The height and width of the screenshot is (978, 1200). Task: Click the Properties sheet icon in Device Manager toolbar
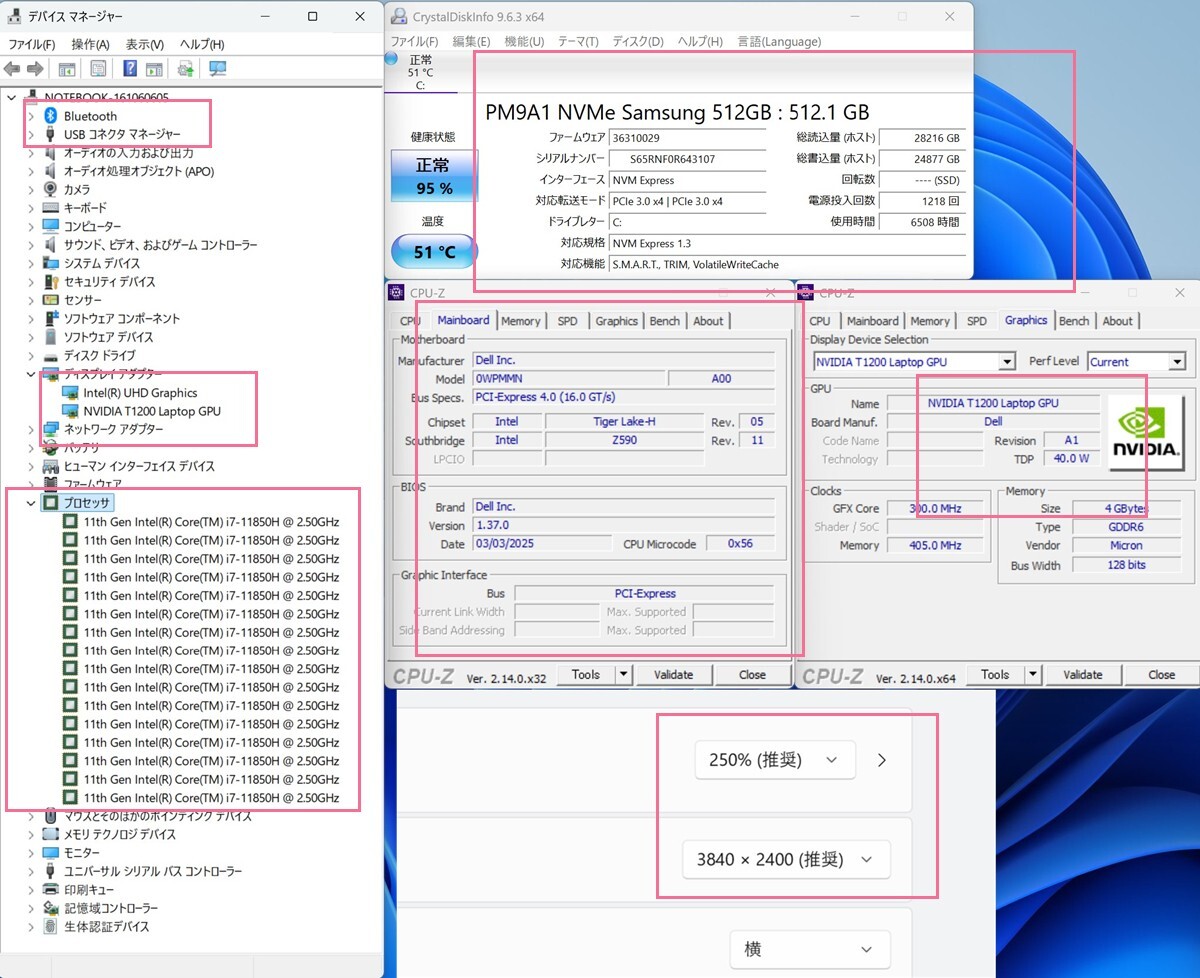click(98, 69)
